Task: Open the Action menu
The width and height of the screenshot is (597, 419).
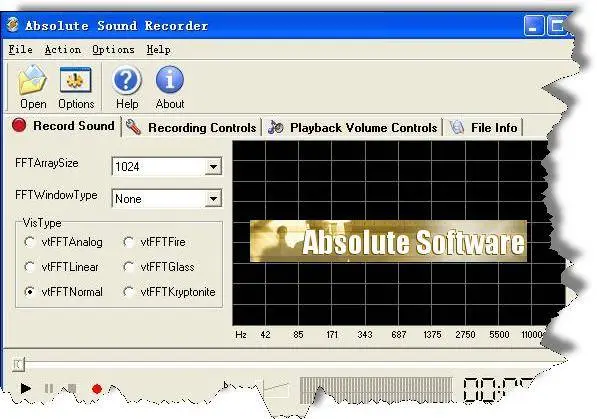Action: (x=63, y=50)
